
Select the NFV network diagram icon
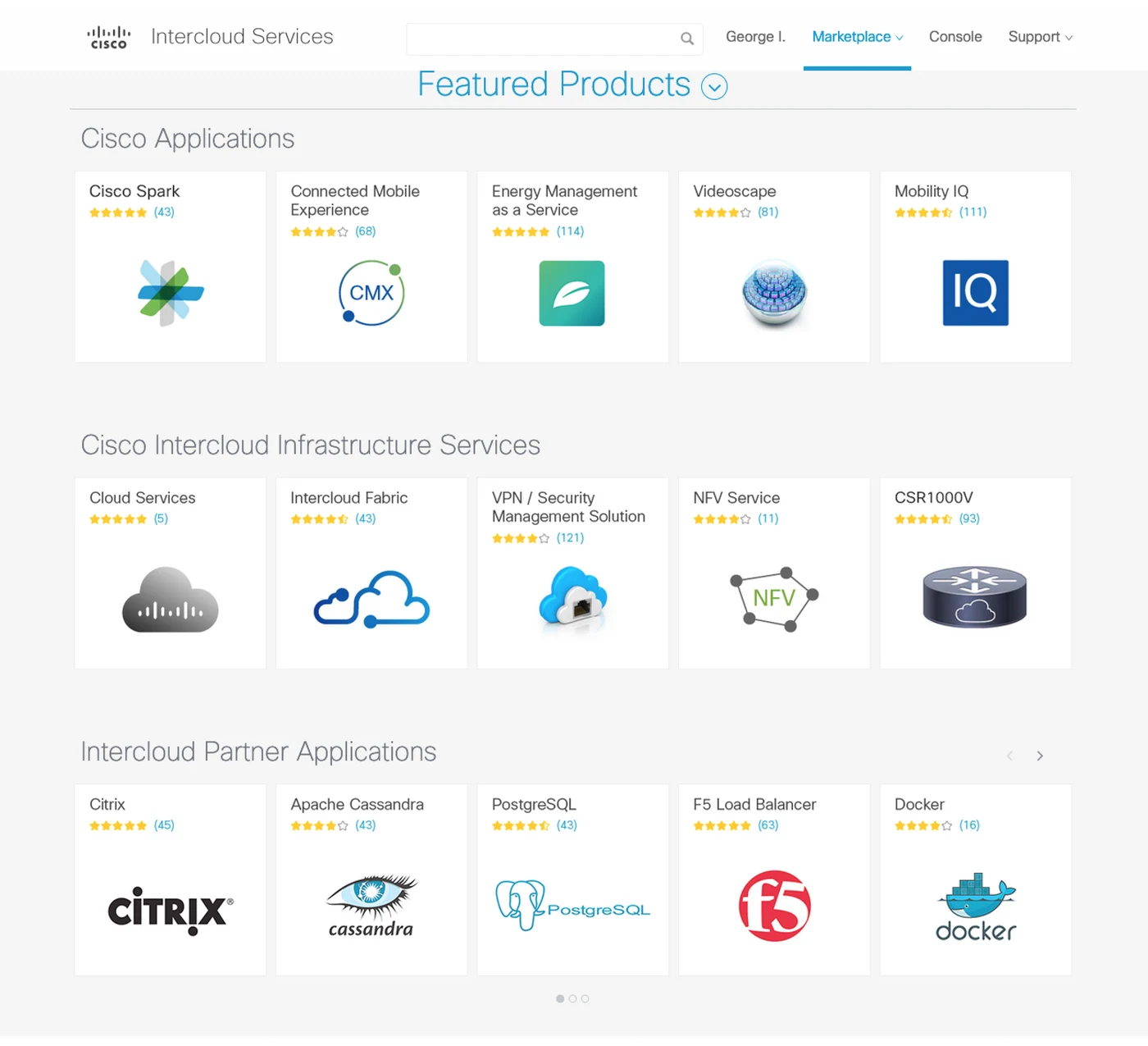point(774,599)
